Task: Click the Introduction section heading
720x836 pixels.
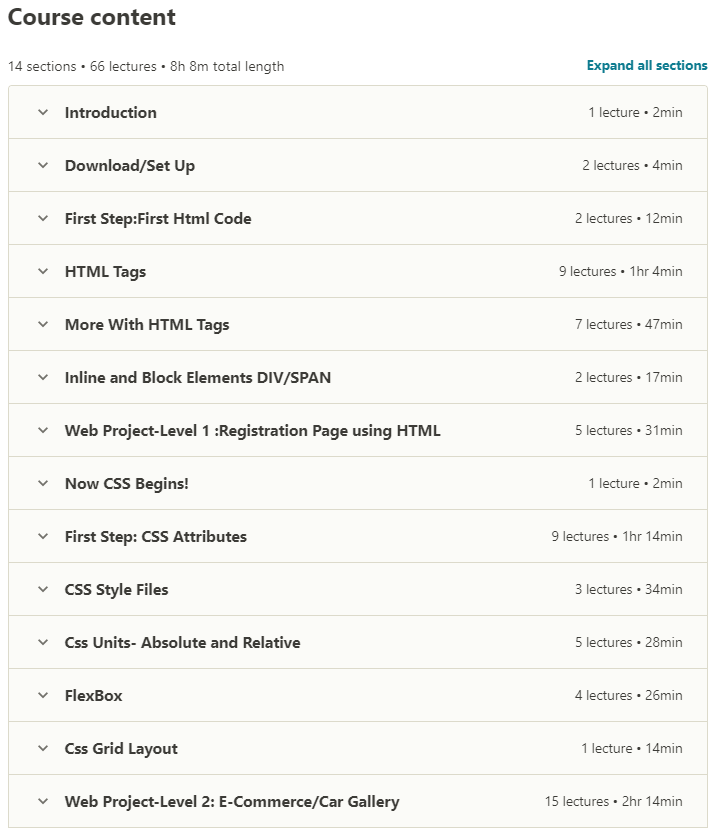Action: [x=110, y=112]
